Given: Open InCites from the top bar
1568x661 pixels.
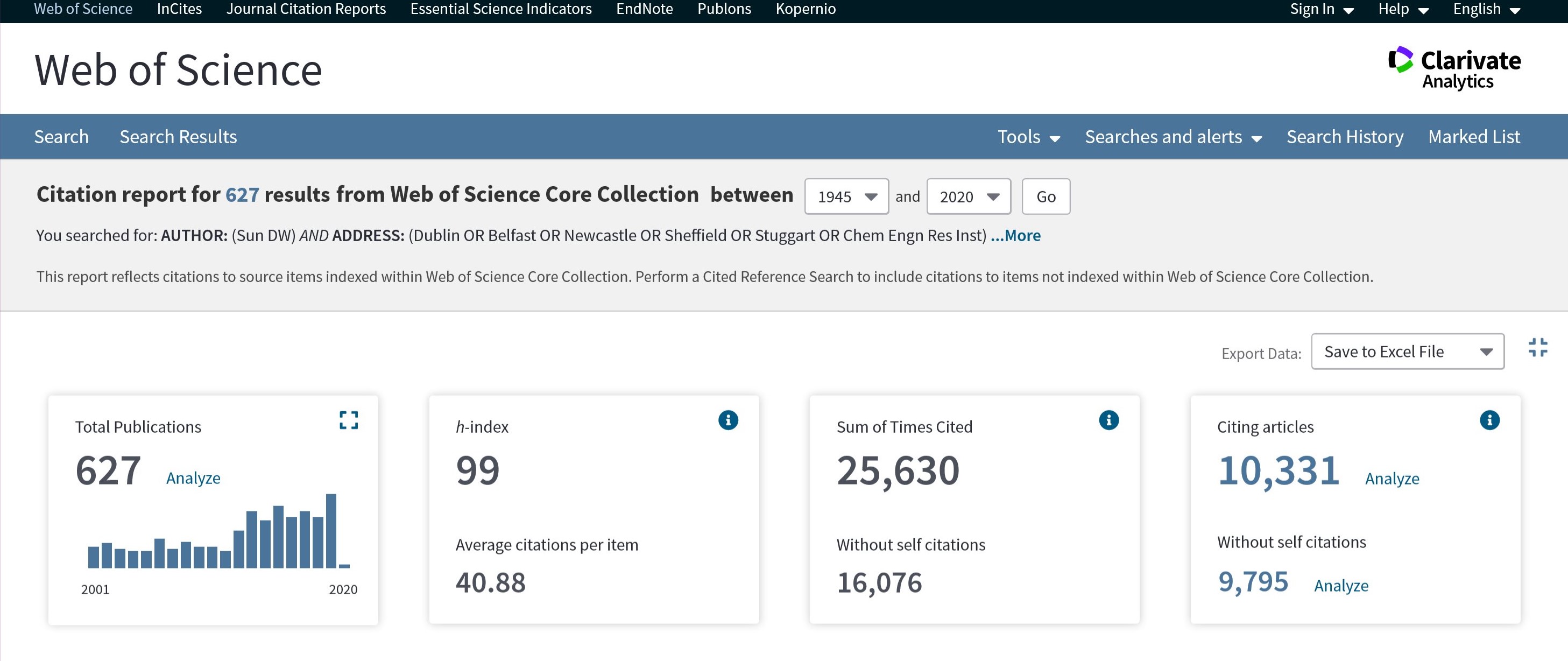Looking at the screenshot, I should [179, 9].
